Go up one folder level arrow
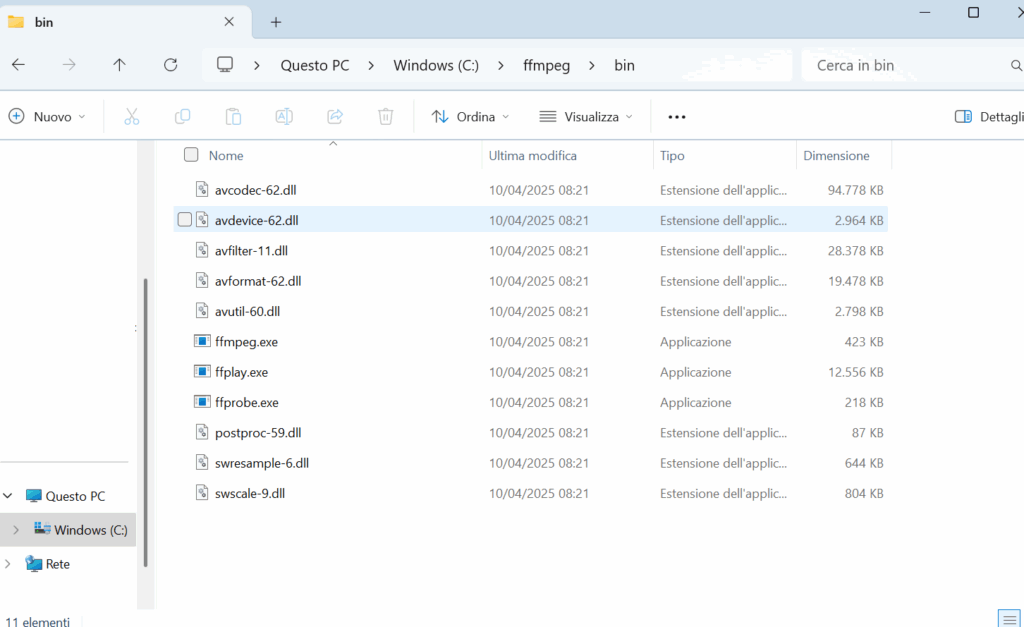Screen dimensions: 1024x627 coord(119,65)
